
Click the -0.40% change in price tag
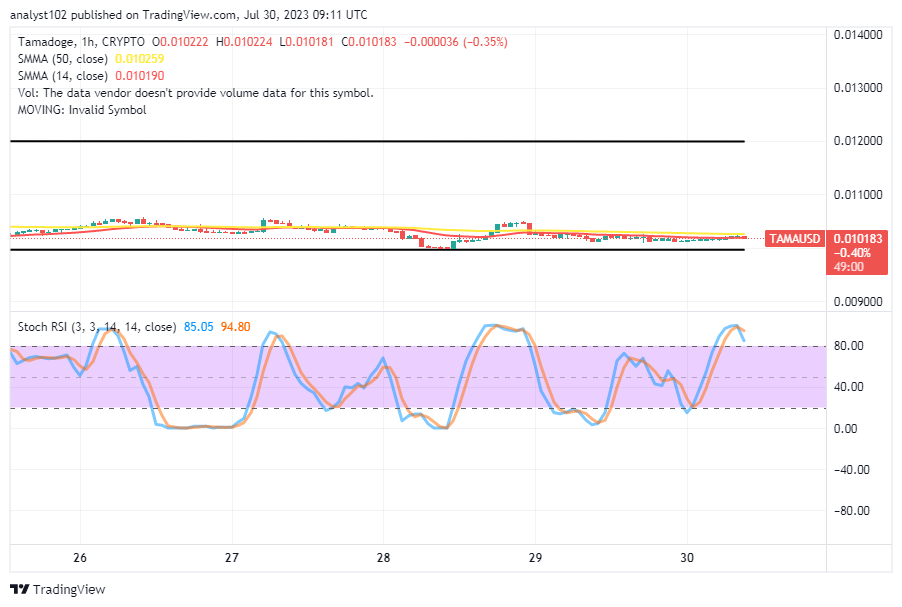pyautogui.click(x=852, y=253)
